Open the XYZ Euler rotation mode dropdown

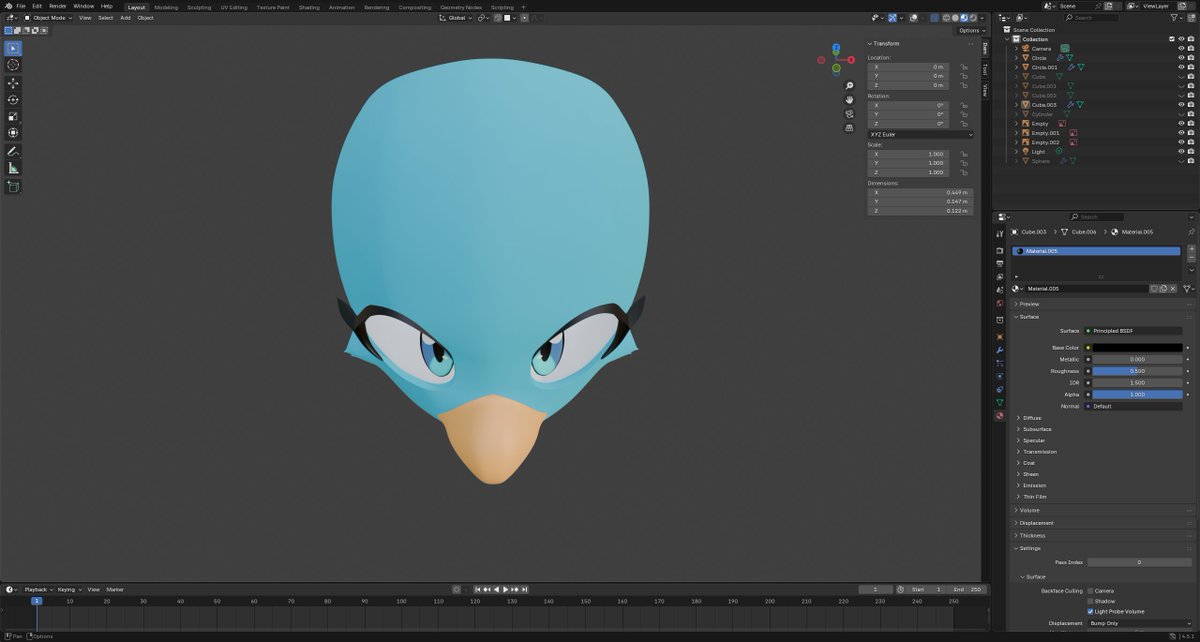coord(920,134)
